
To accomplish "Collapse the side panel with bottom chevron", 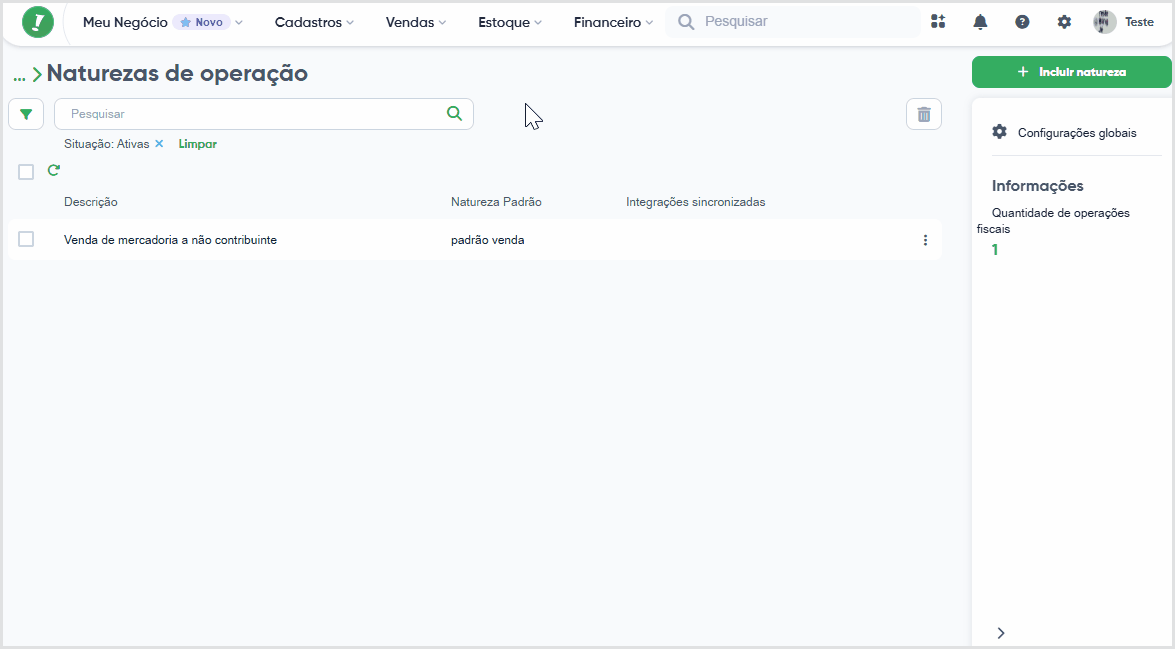I will 1001,633.
